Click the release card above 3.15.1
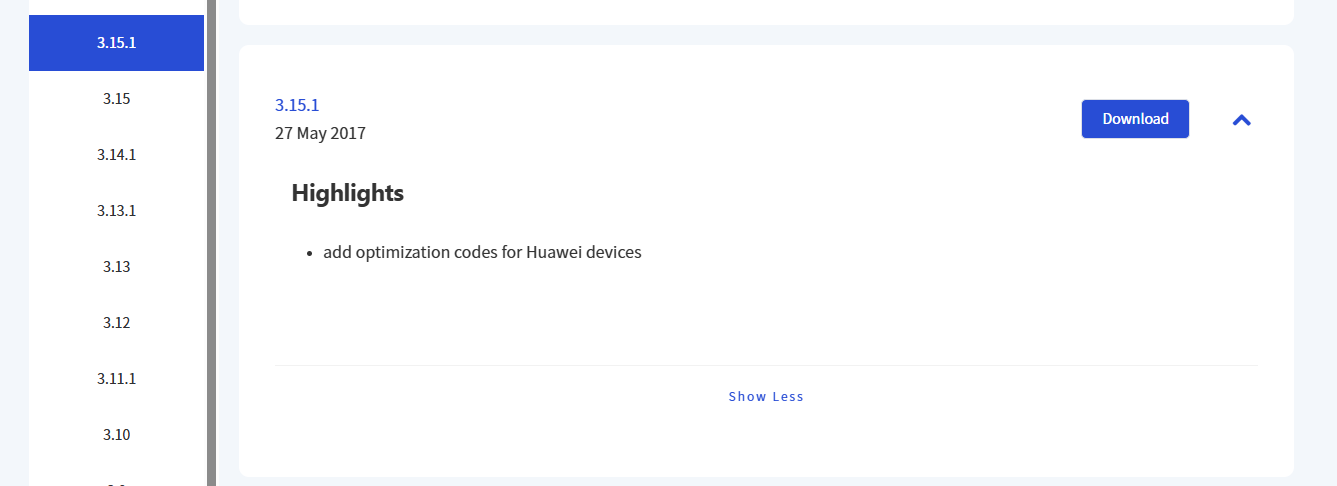This screenshot has width=1337, height=486. 766,11
